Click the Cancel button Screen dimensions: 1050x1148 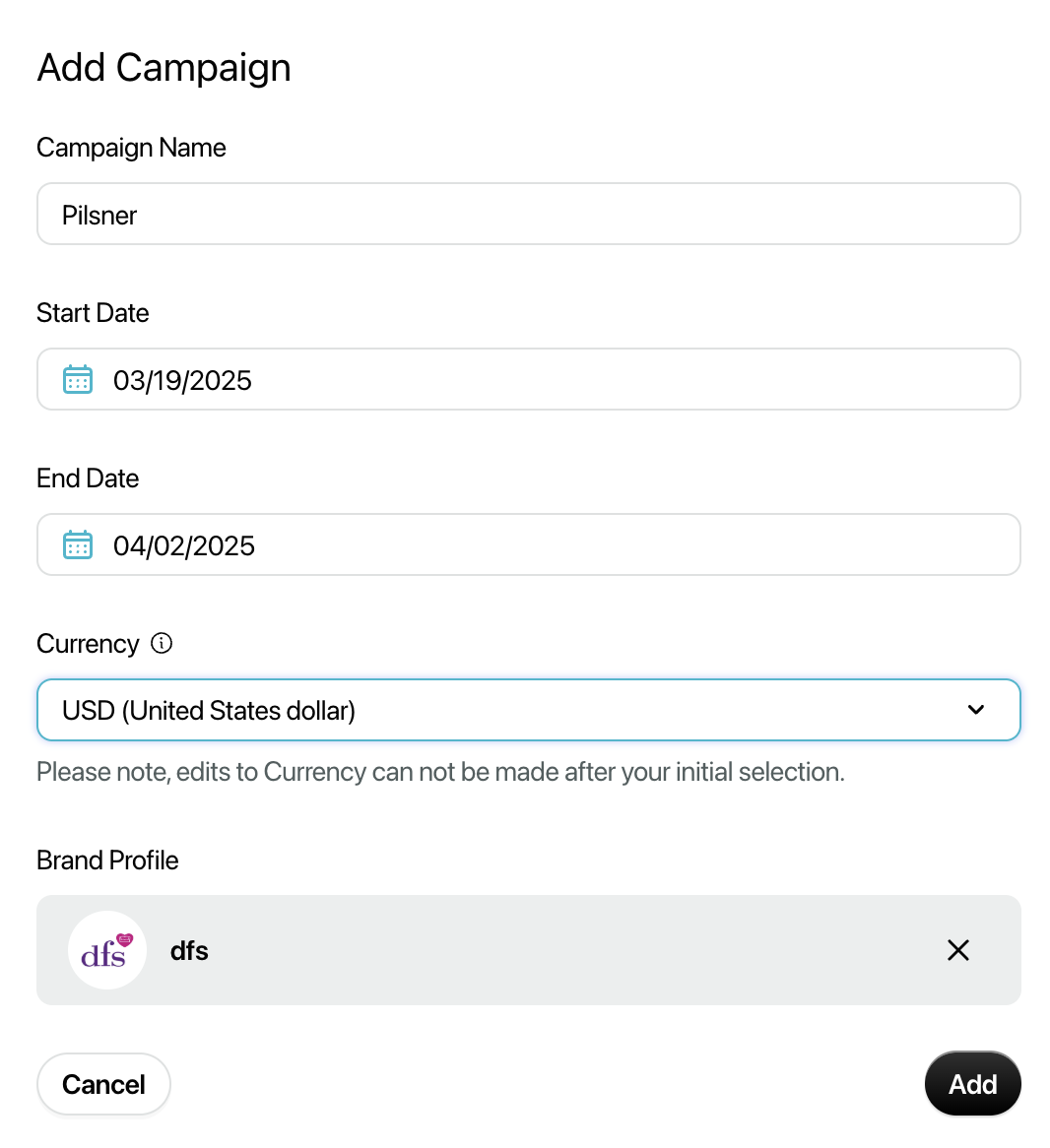click(x=103, y=1084)
